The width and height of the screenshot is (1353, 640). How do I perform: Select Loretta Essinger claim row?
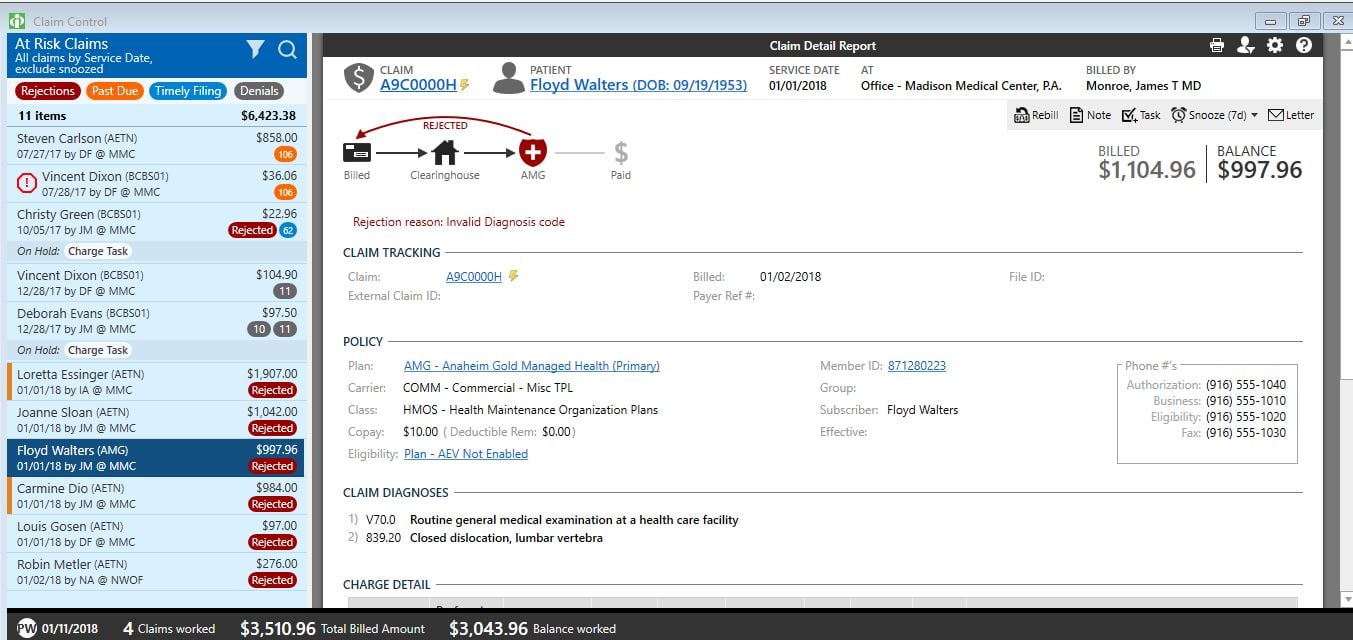coord(157,382)
